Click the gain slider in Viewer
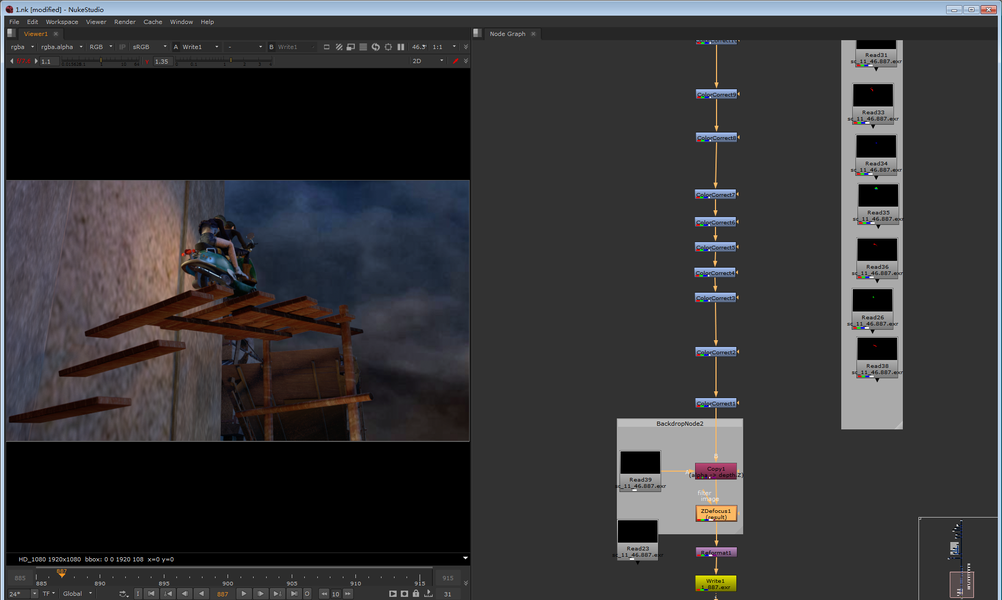Screen dimensions: 1002x600 click(100, 61)
